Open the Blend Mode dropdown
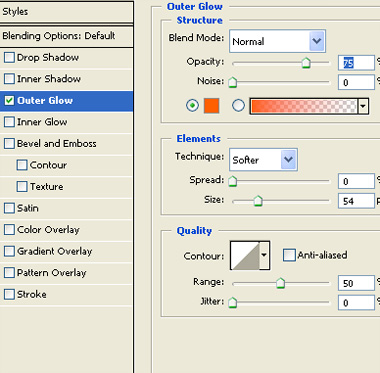 tap(277, 41)
